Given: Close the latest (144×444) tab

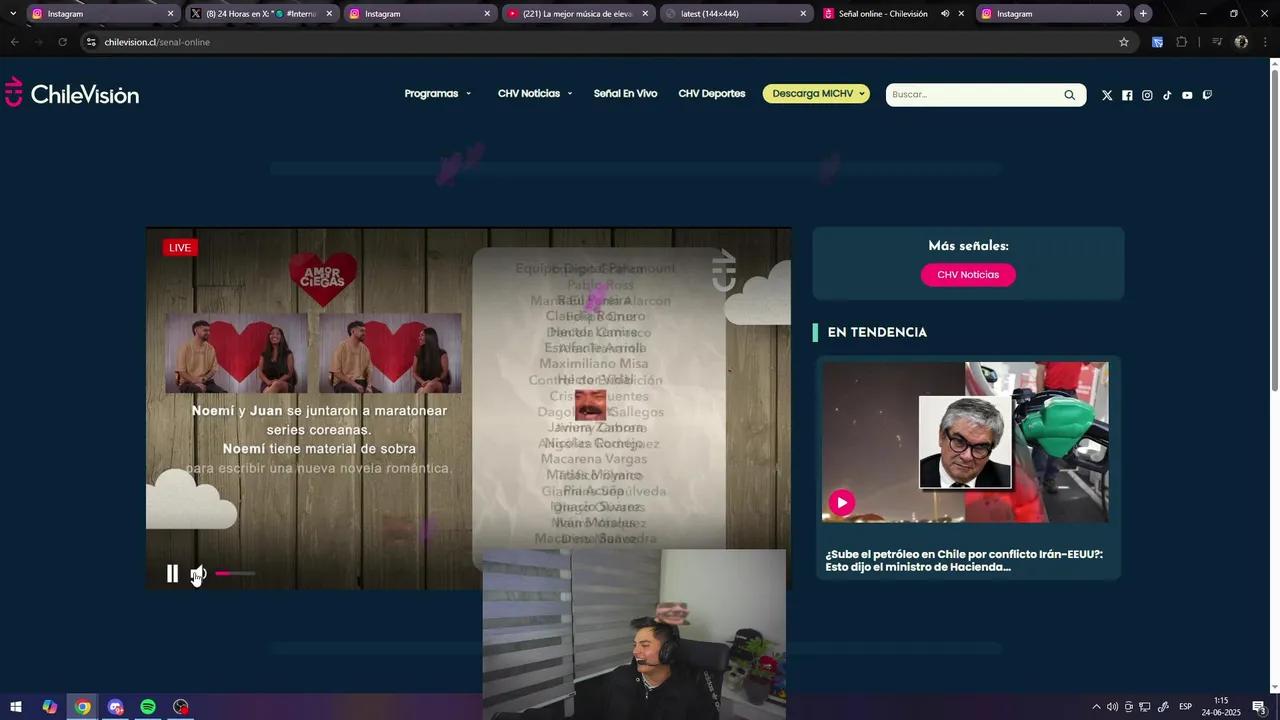Looking at the screenshot, I should click(x=803, y=14).
